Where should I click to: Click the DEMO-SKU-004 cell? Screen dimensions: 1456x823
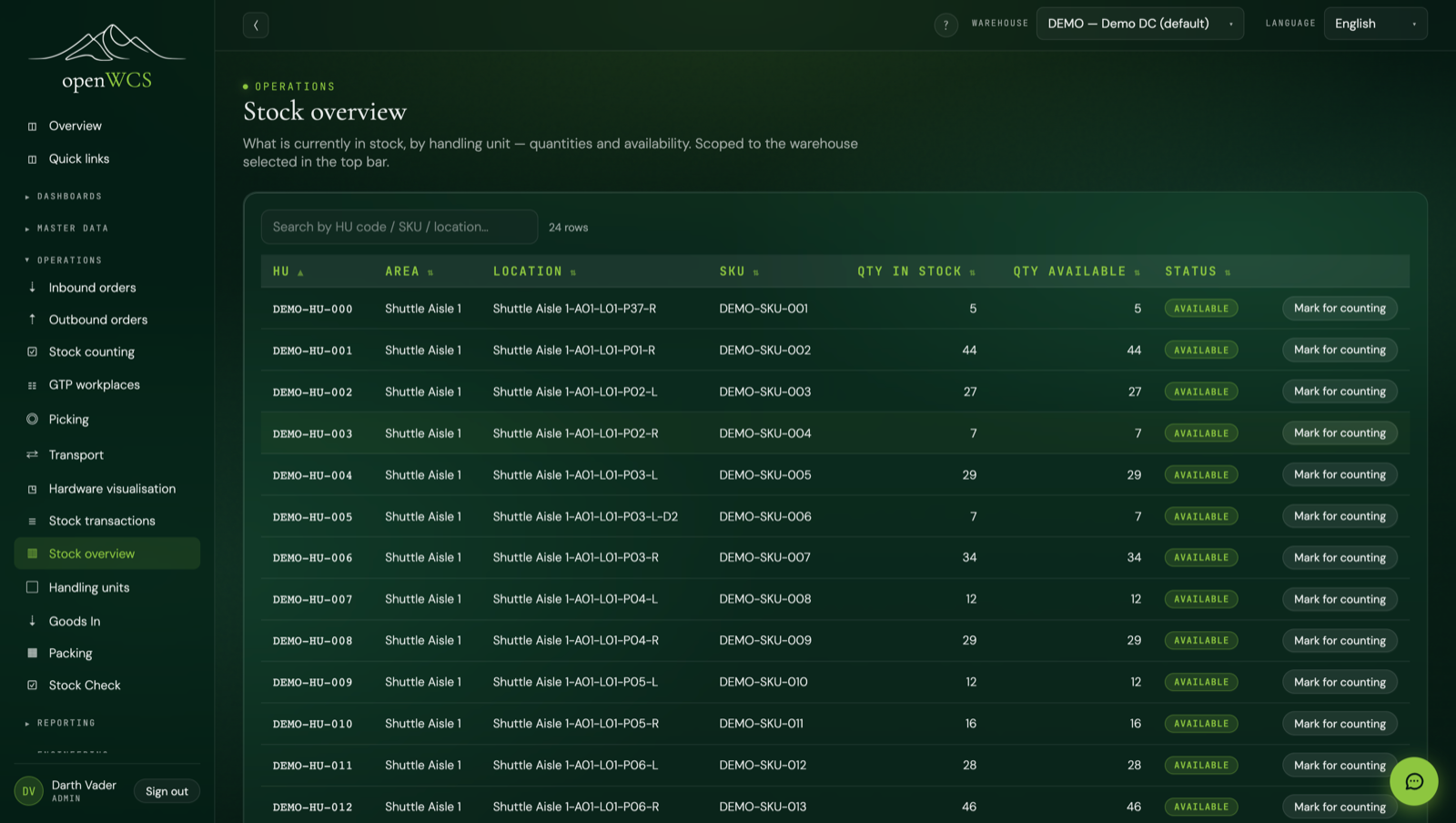[764, 433]
